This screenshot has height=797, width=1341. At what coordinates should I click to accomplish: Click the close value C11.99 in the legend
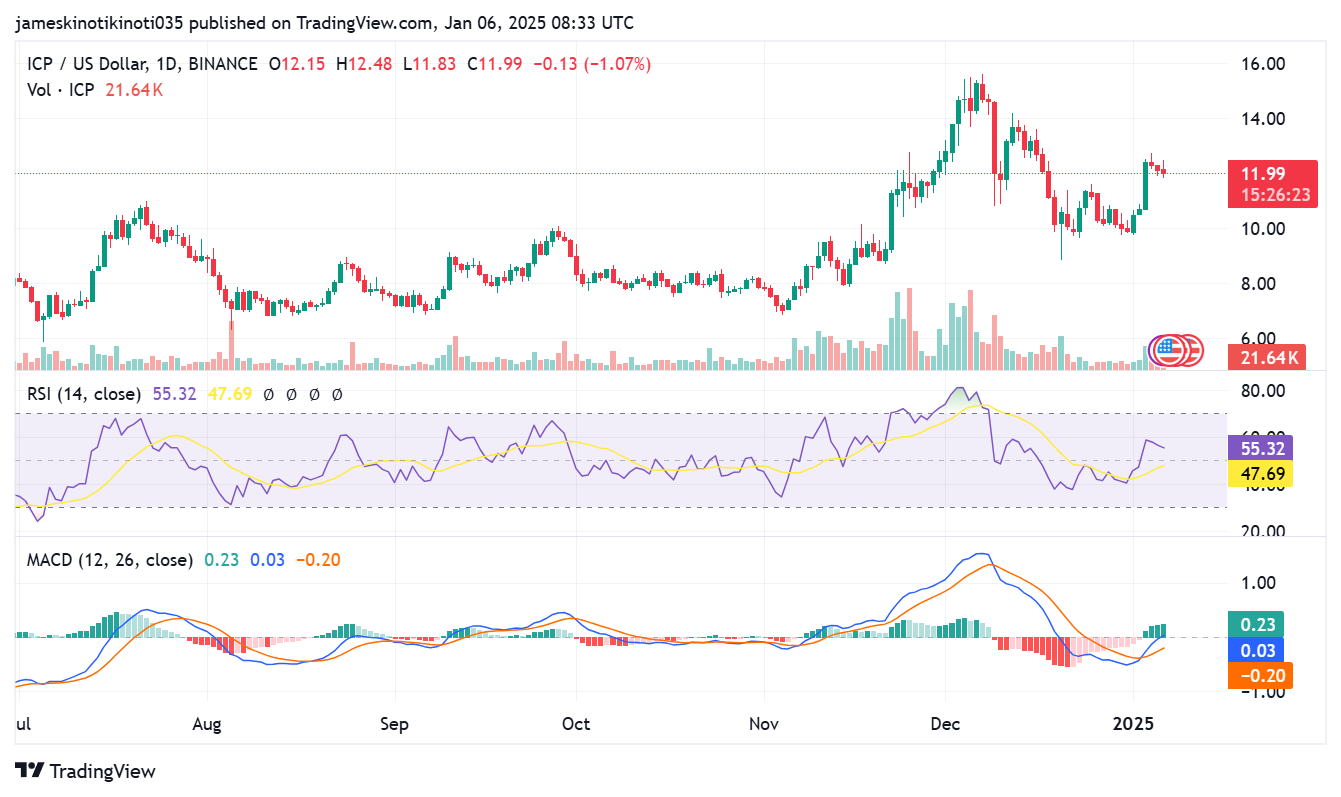coord(495,64)
